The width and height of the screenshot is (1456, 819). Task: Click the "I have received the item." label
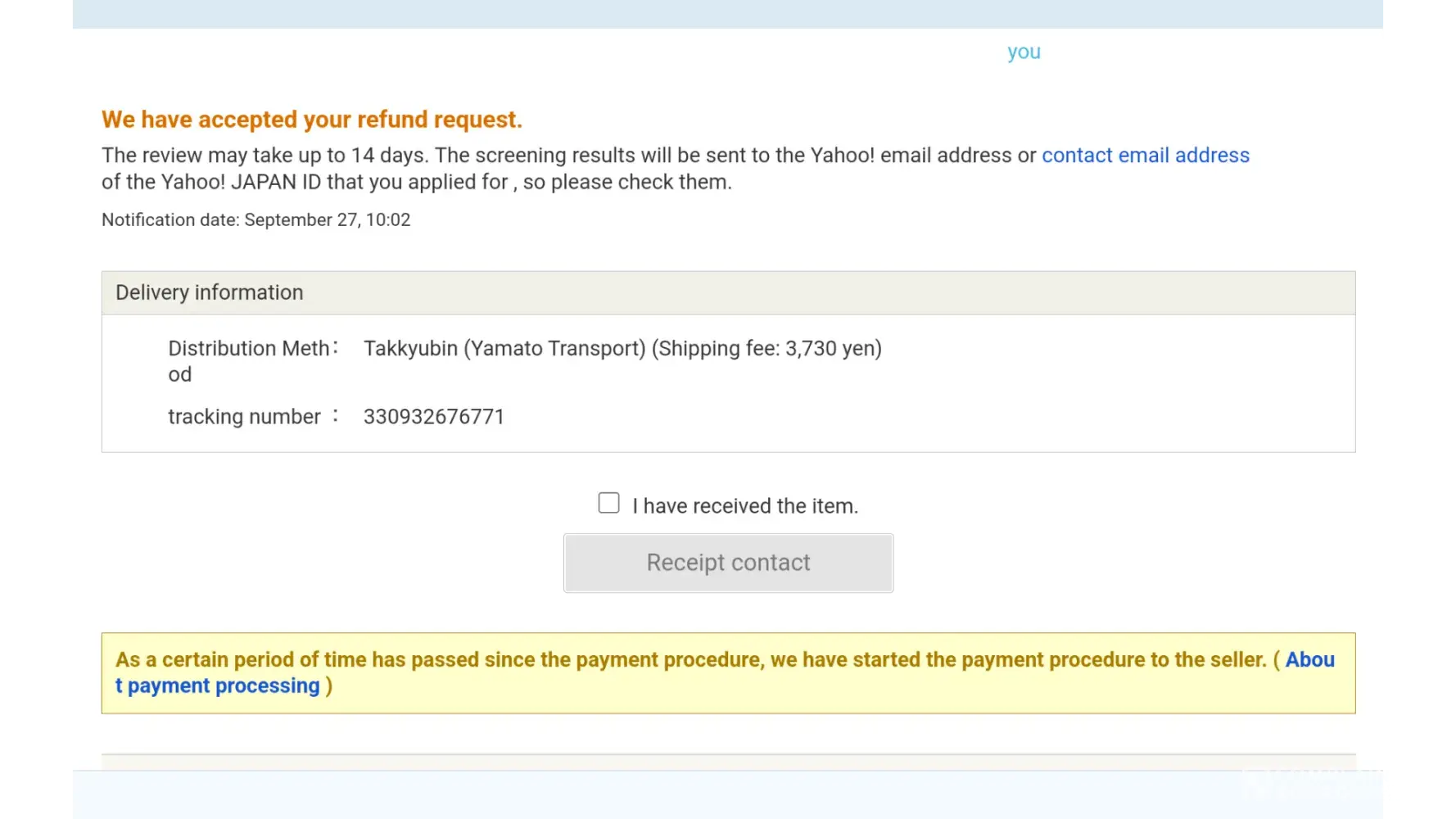[744, 506]
